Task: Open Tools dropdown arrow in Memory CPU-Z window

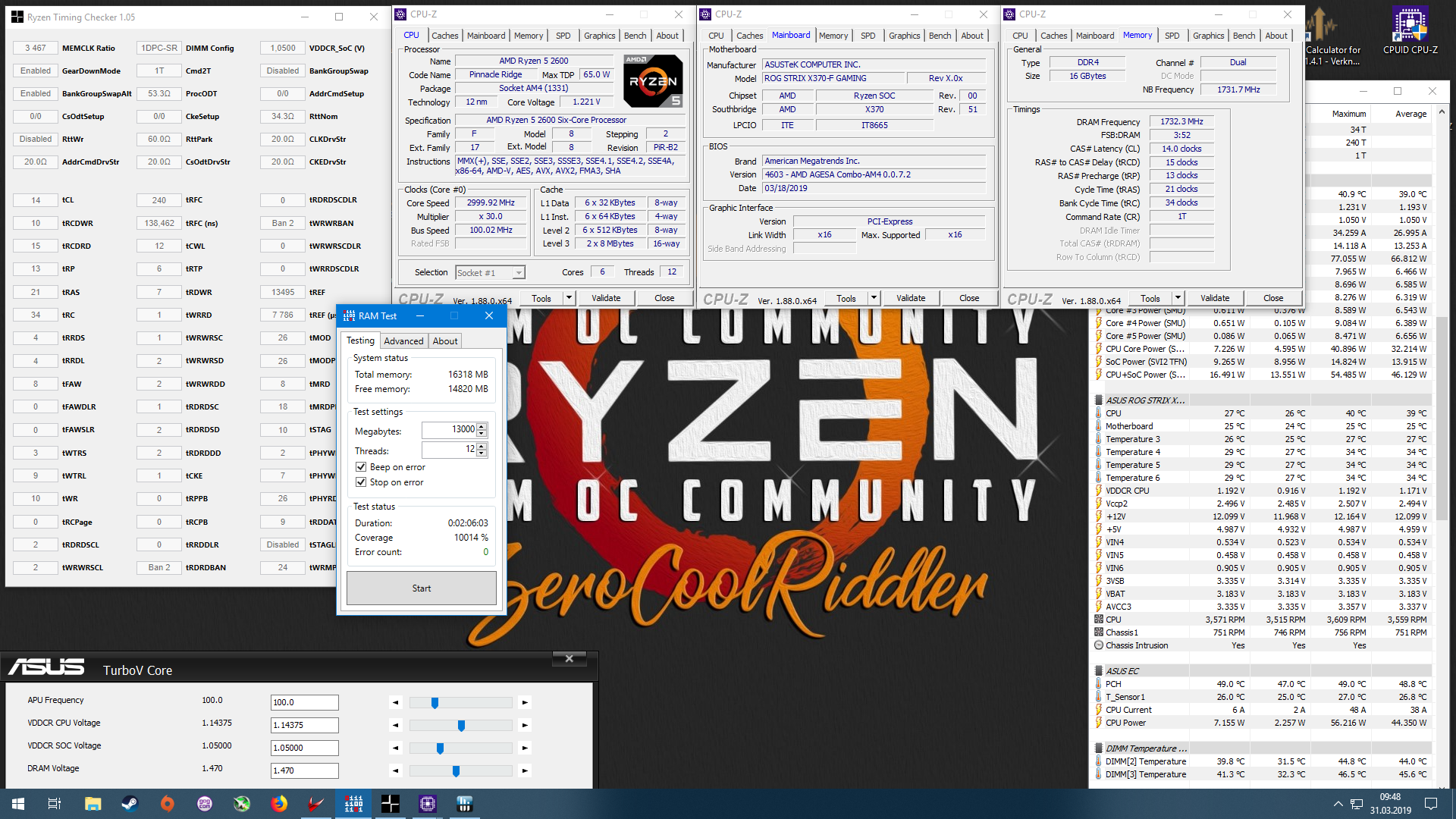Action: pyautogui.click(x=1178, y=298)
